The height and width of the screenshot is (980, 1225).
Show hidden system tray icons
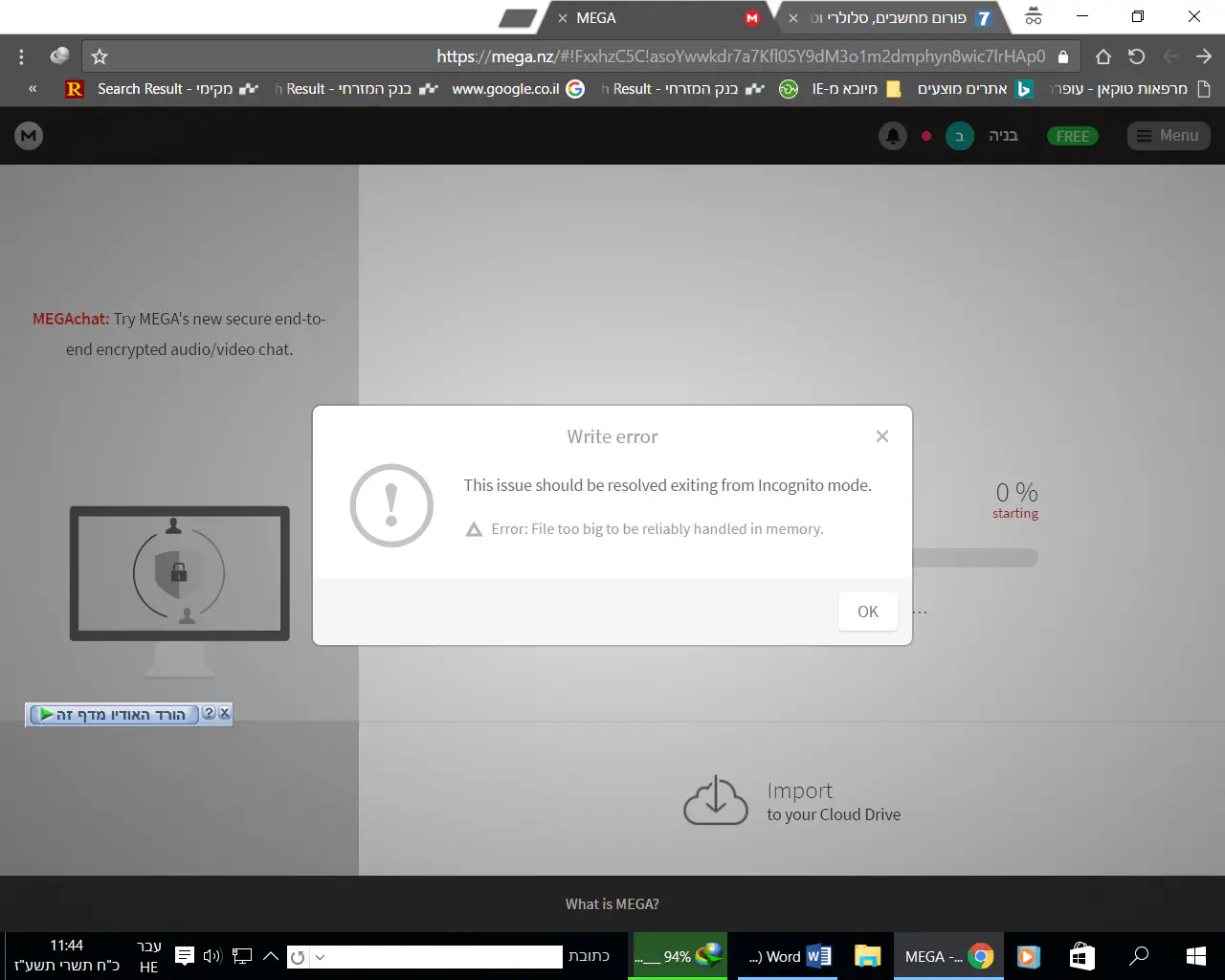(271, 956)
